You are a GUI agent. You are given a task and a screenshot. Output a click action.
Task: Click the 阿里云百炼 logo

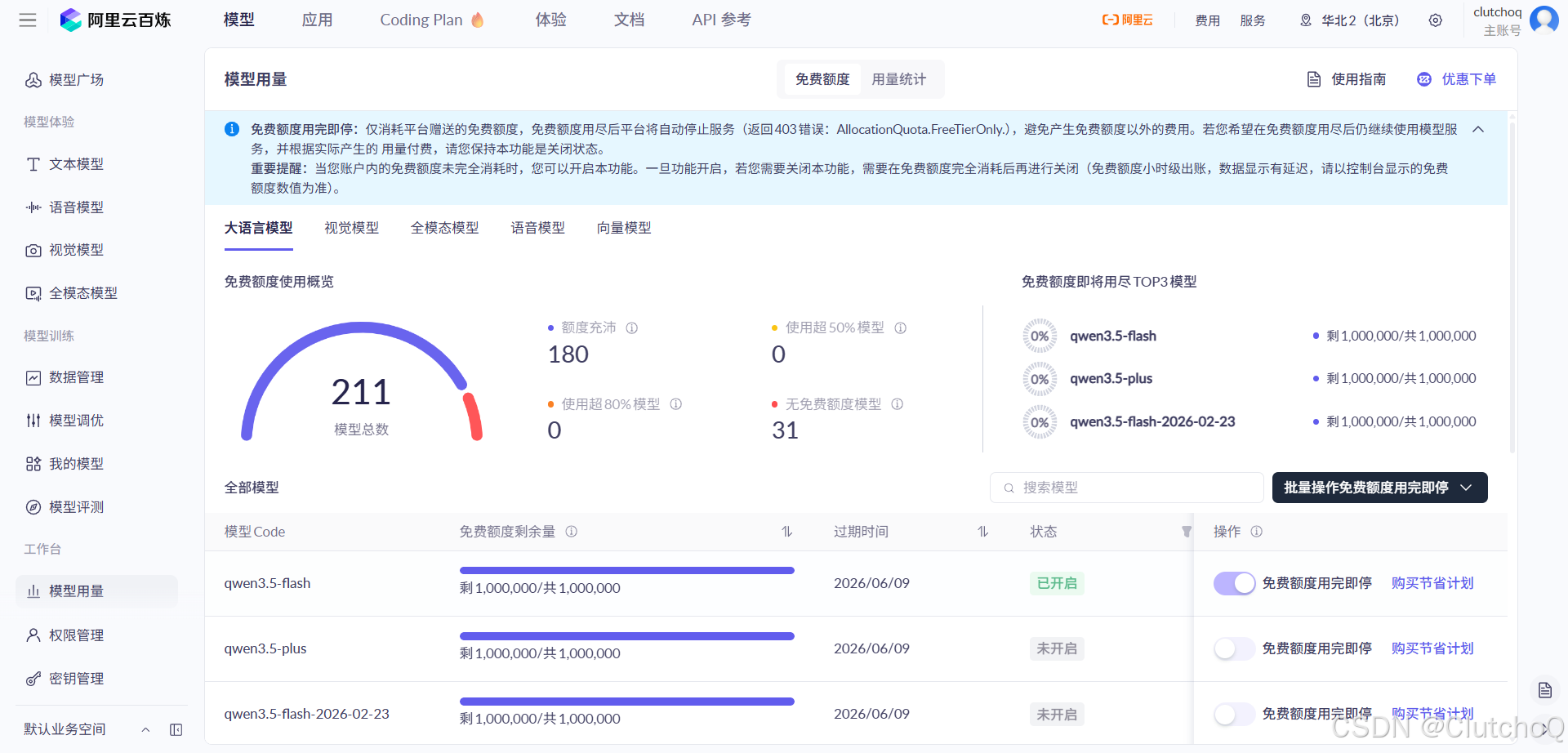115,20
